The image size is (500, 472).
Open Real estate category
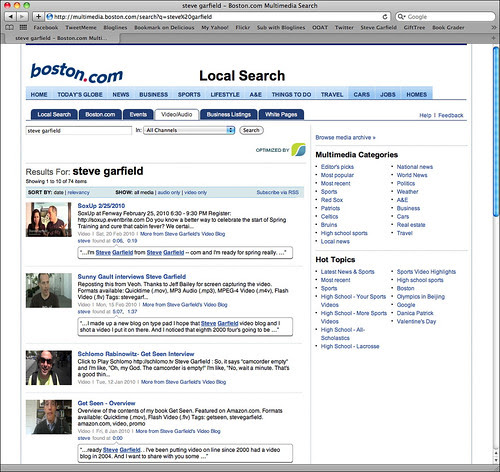point(411,225)
